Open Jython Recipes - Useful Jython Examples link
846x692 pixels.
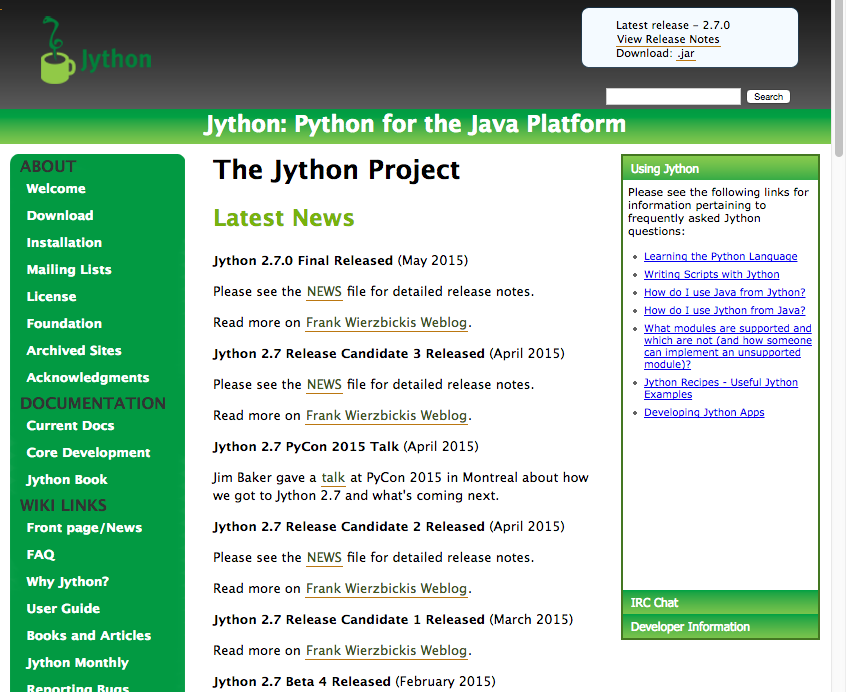(721, 388)
